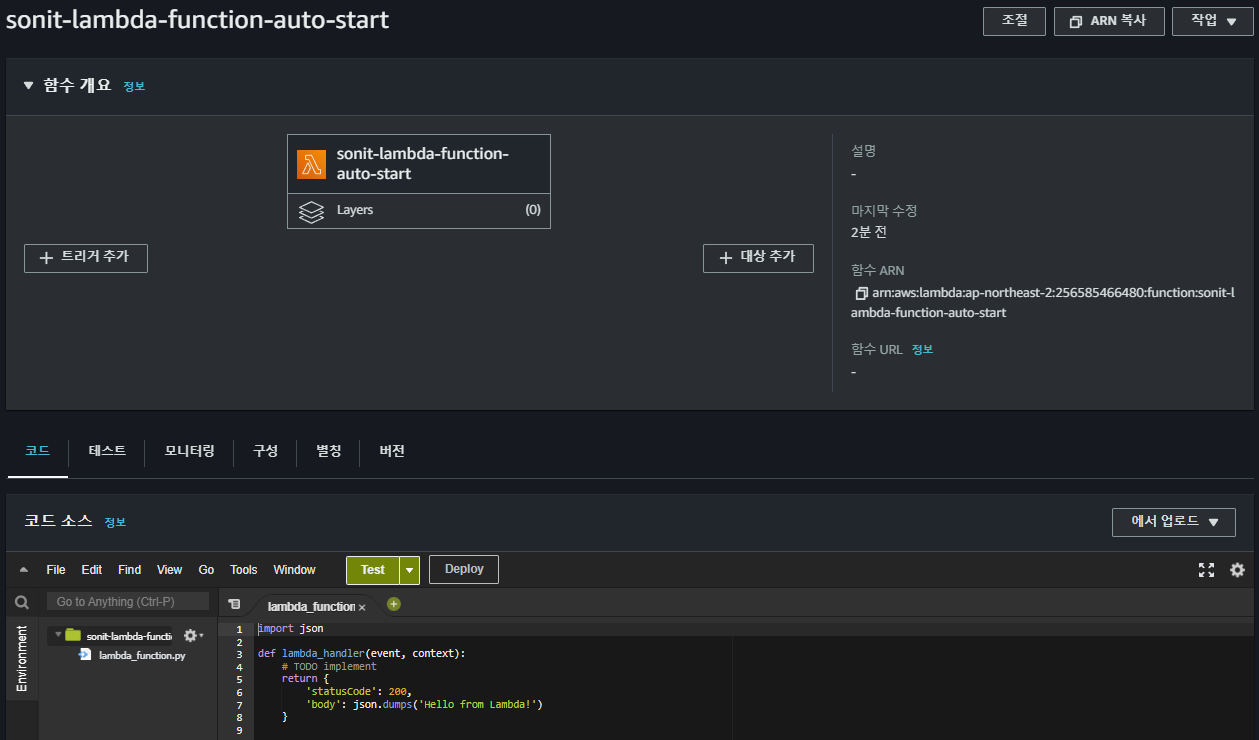Viewport: 1259px width, 740px height.
Task: Select the lambda_function editor tab
Action: pos(310,607)
